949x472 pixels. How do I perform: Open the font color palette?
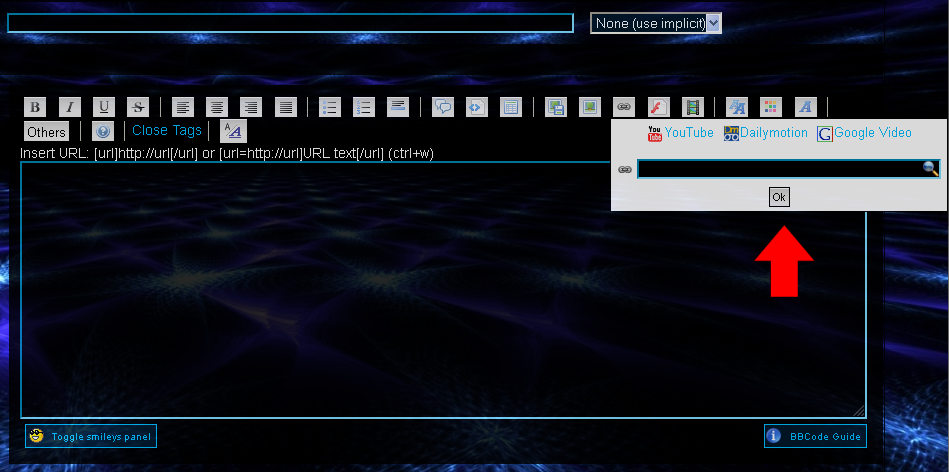tap(771, 108)
